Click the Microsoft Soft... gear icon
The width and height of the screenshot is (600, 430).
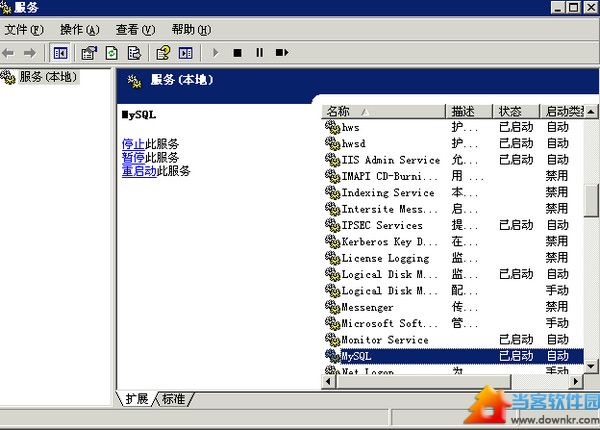332,323
